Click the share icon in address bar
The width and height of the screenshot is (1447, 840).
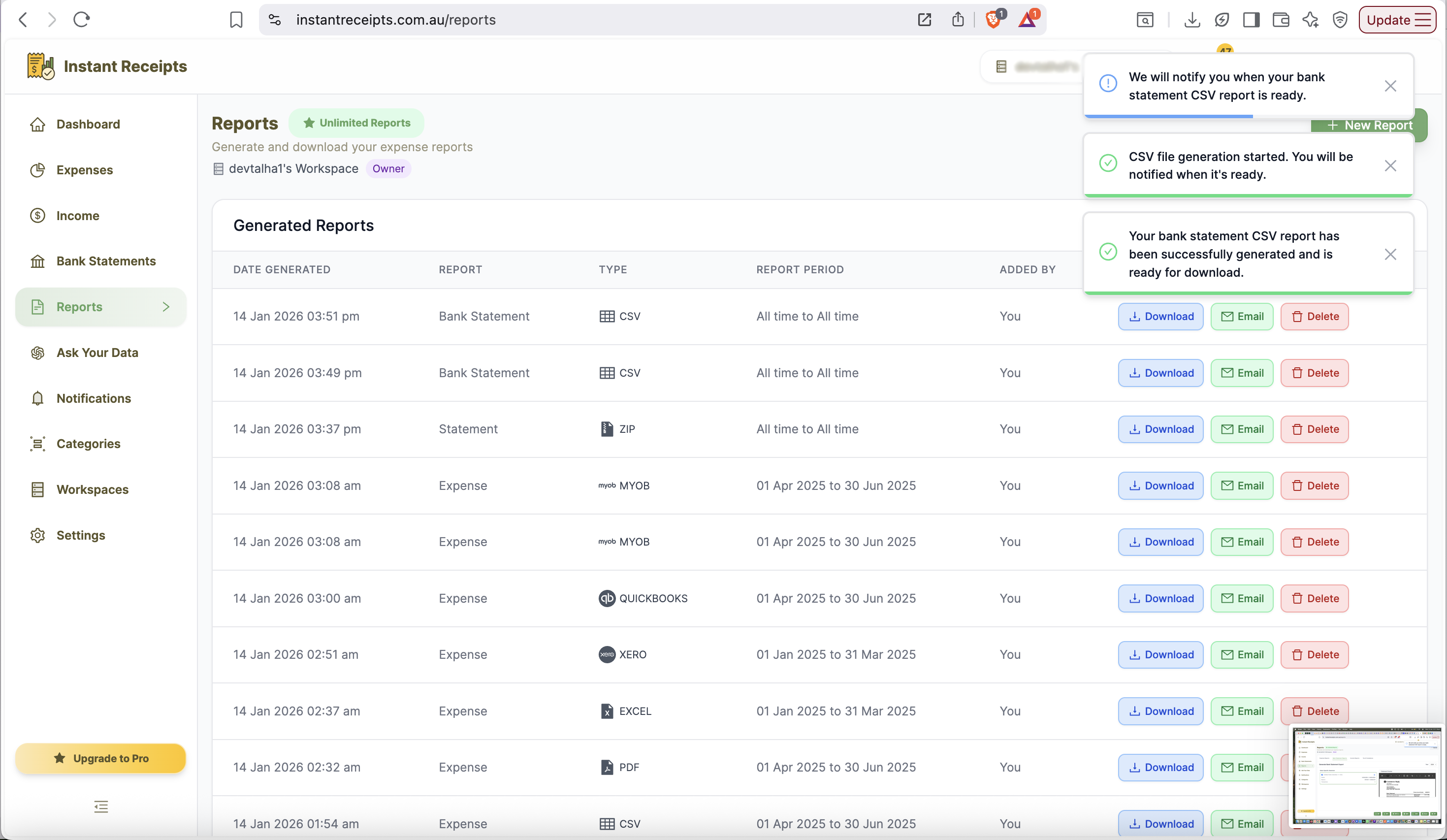(x=958, y=20)
